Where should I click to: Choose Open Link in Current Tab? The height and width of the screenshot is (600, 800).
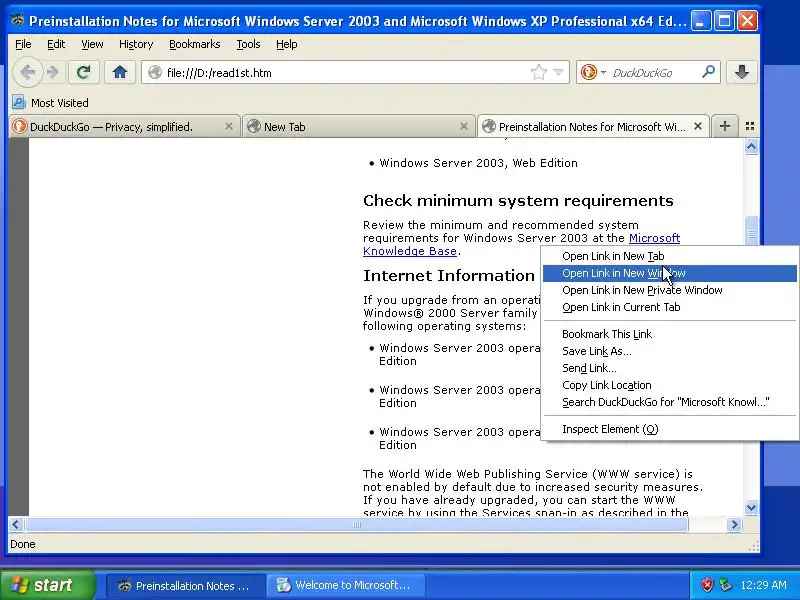669,307
